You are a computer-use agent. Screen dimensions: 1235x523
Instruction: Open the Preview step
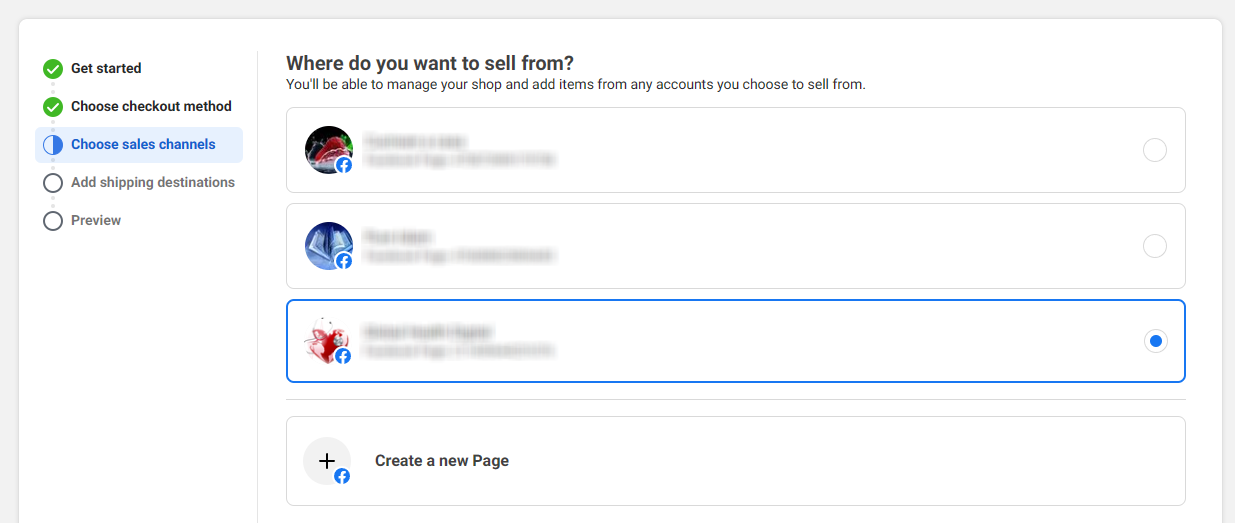pos(96,221)
